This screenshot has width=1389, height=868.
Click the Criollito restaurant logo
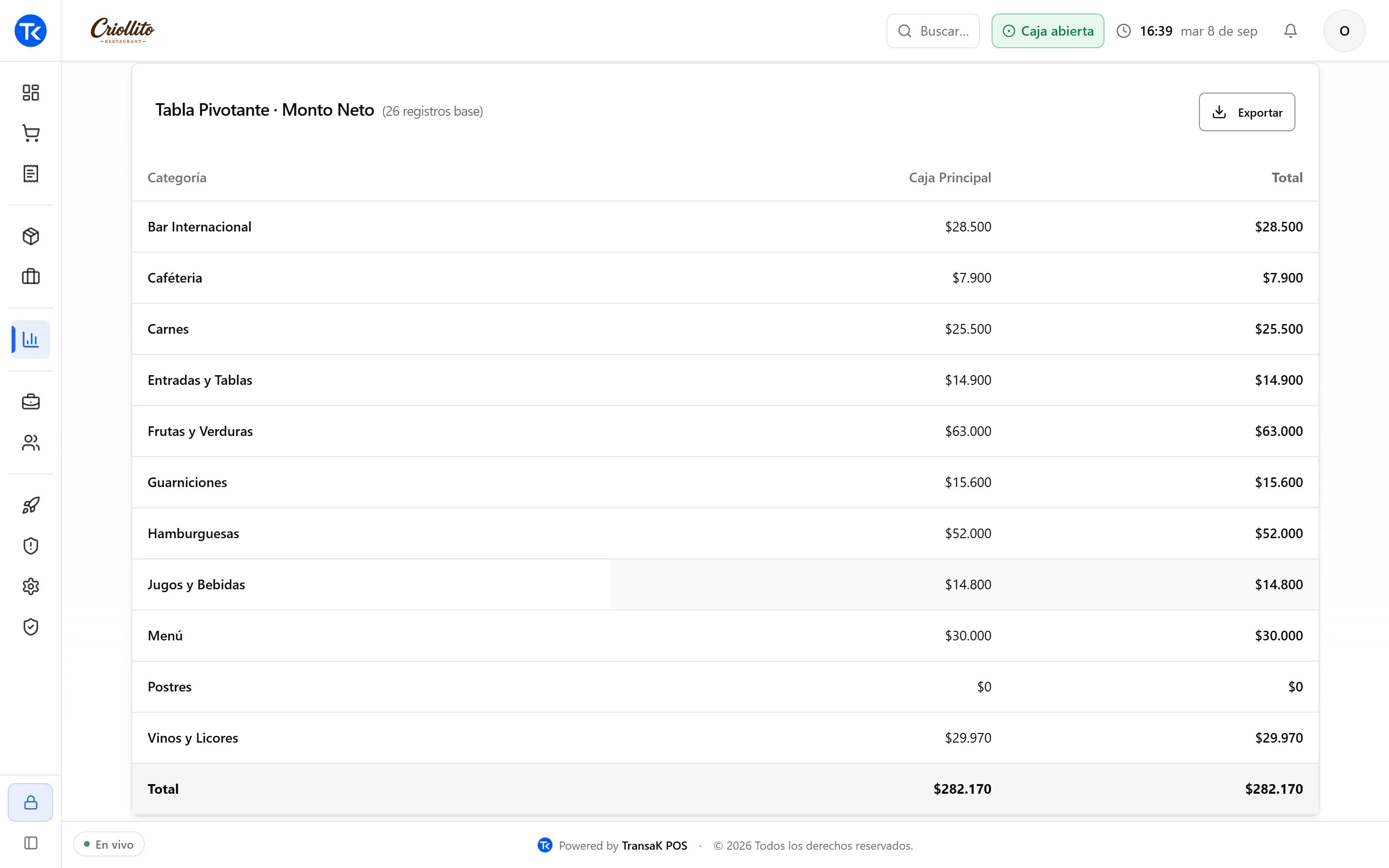pyautogui.click(x=122, y=30)
